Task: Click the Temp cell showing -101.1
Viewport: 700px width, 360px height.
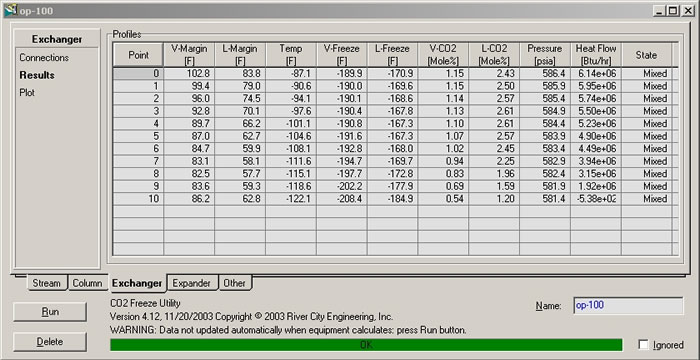Action: (291, 124)
